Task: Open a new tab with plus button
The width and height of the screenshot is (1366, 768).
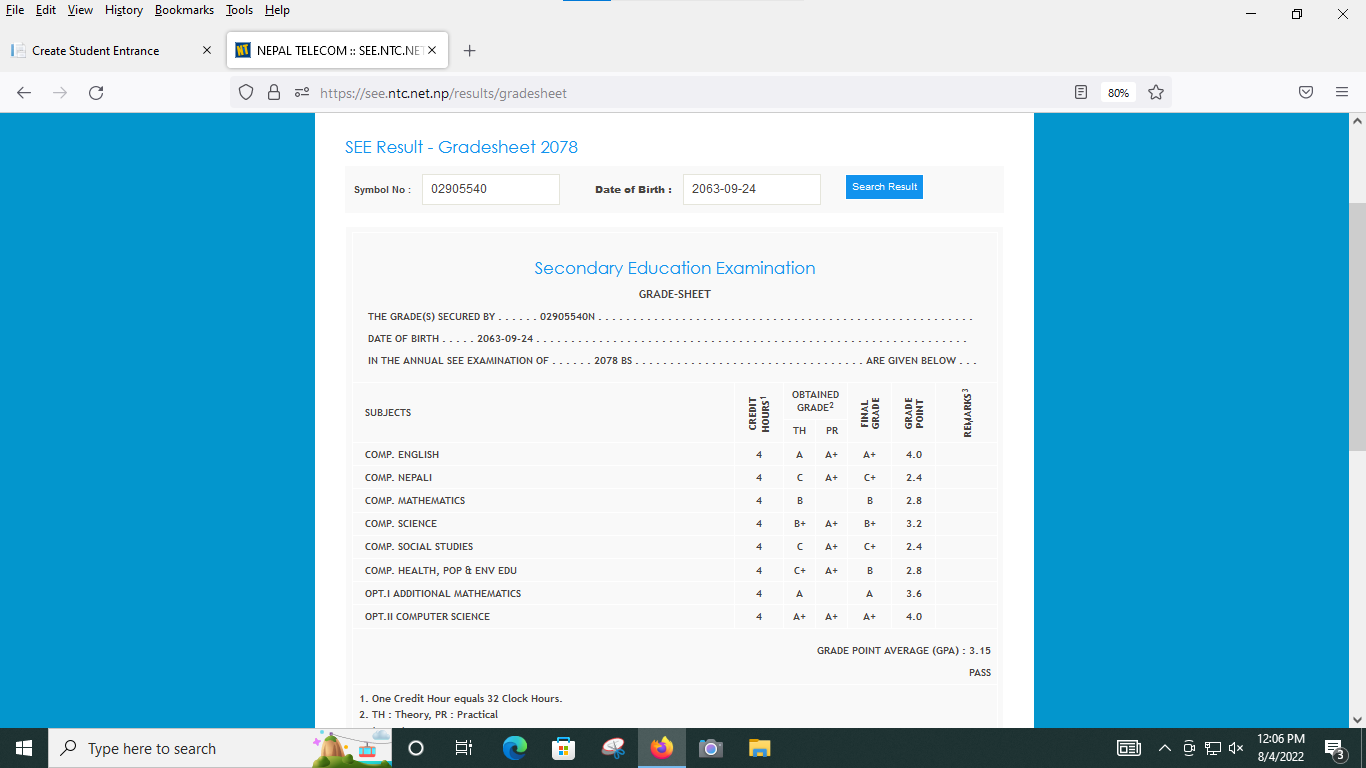Action: point(470,51)
